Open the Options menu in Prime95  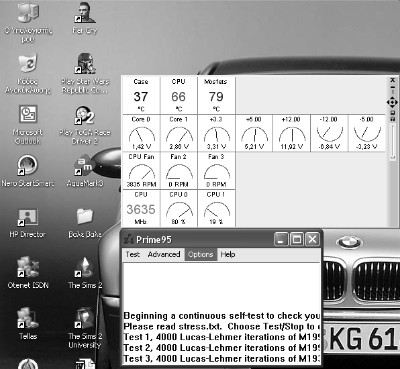pyautogui.click(x=201, y=254)
